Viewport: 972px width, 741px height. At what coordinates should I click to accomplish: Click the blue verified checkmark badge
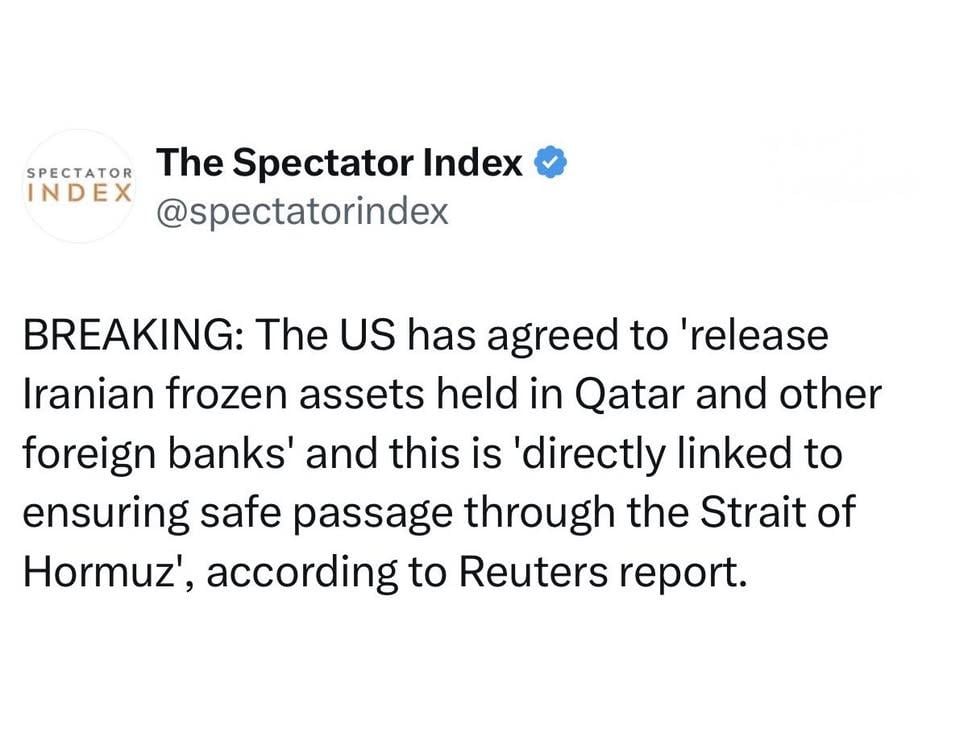tap(550, 163)
